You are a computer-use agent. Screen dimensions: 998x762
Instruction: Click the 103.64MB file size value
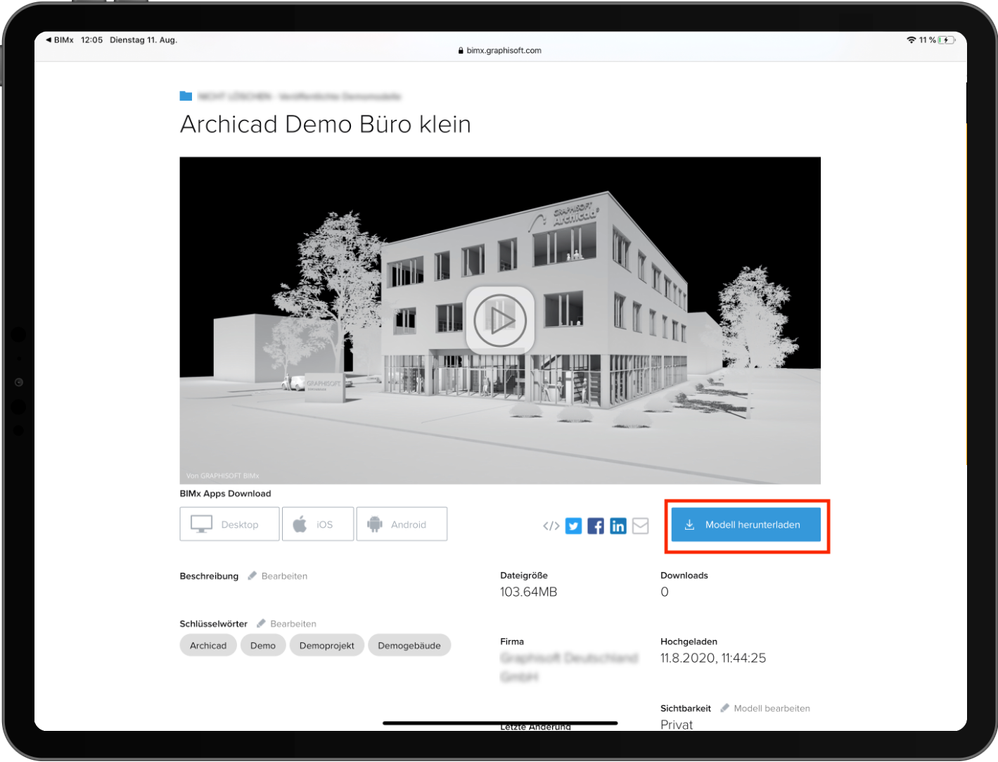pos(528,592)
